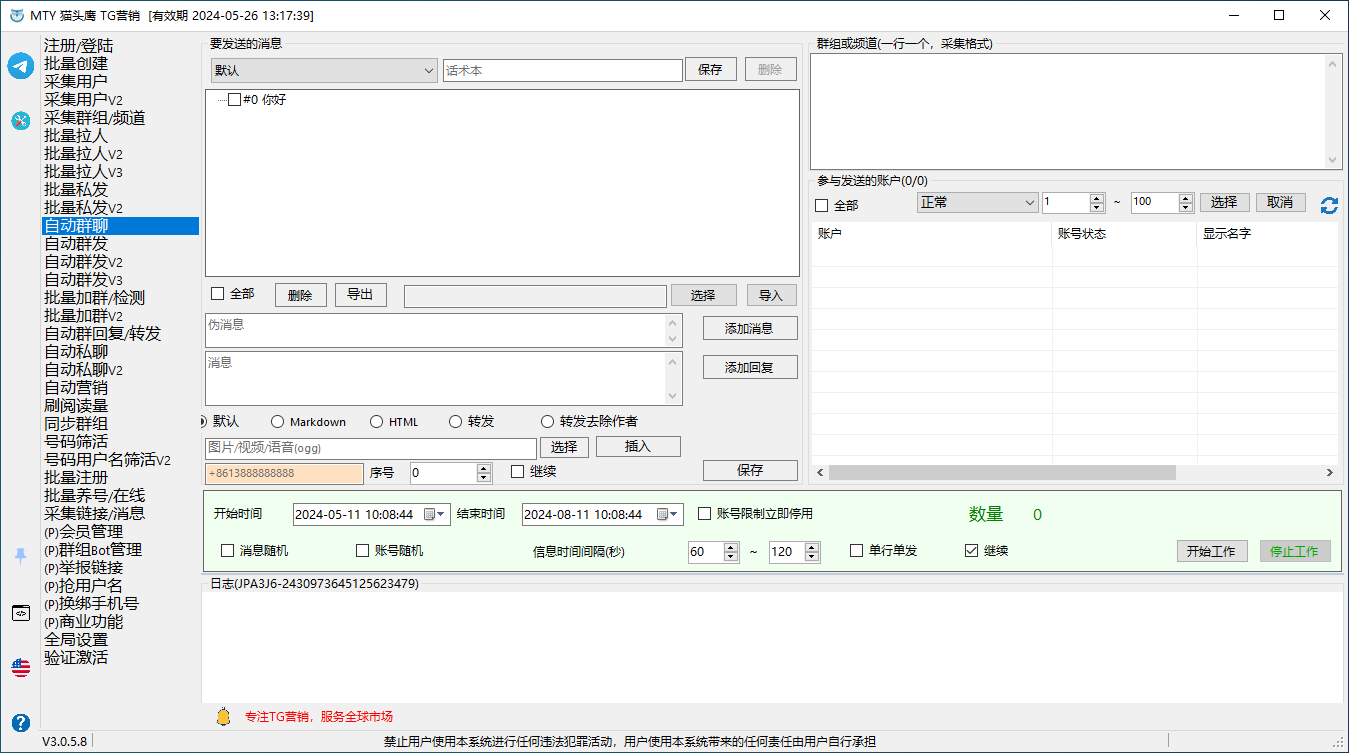Click the 添加消息 button
This screenshot has height=753, width=1349.
(x=749, y=329)
